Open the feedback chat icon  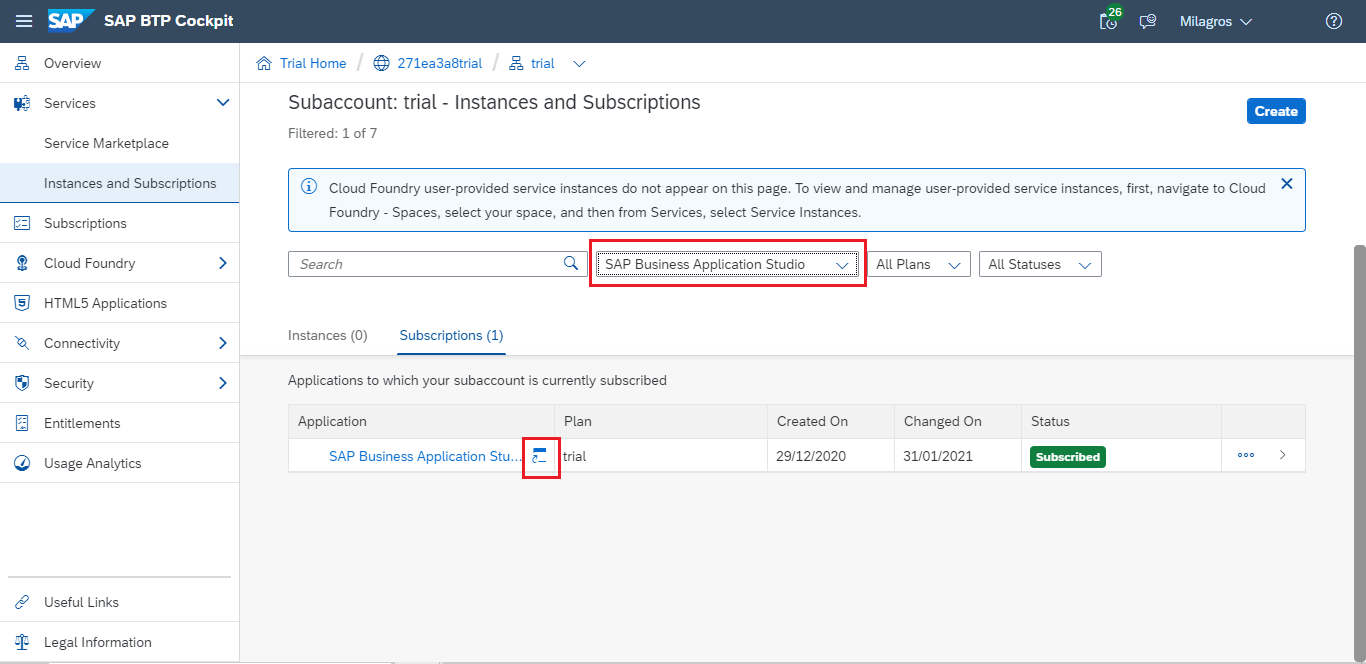click(1148, 21)
